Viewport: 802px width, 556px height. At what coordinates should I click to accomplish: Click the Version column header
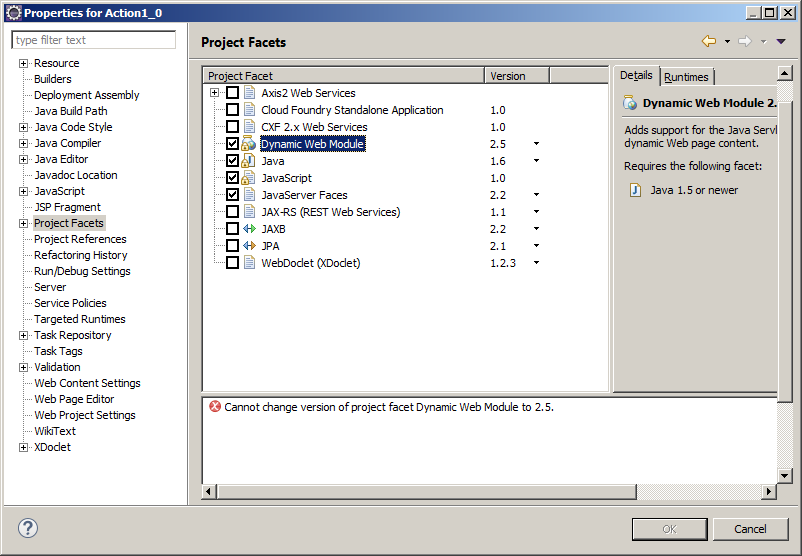517,76
